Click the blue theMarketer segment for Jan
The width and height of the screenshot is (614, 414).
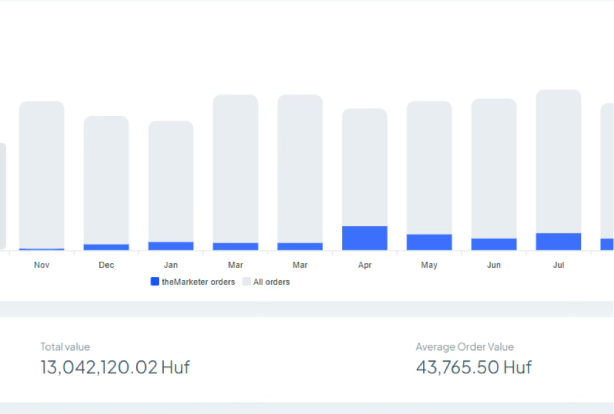point(171,245)
